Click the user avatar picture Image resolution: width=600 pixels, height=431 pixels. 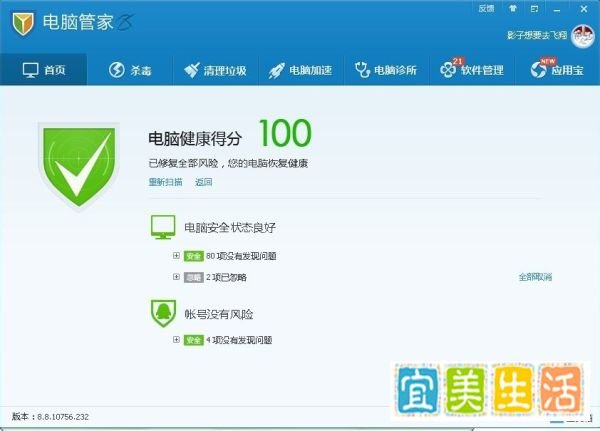click(x=582, y=36)
